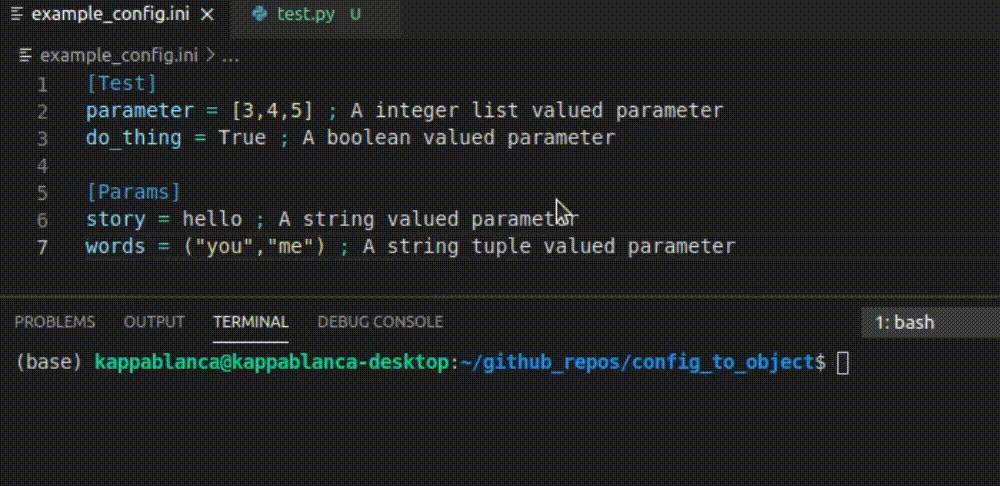
Task: Click the U git status on test.py
Action: pyautogui.click(x=354, y=15)
